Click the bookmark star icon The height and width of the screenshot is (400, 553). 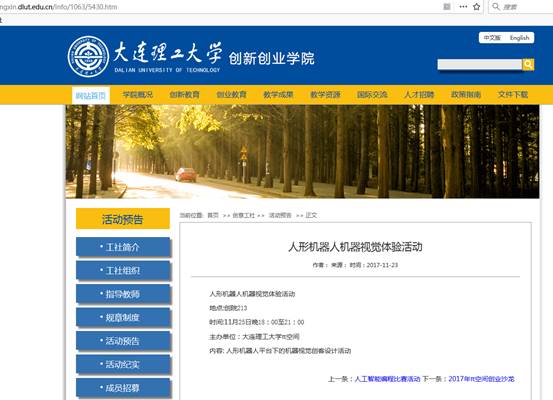pos(476,7)
